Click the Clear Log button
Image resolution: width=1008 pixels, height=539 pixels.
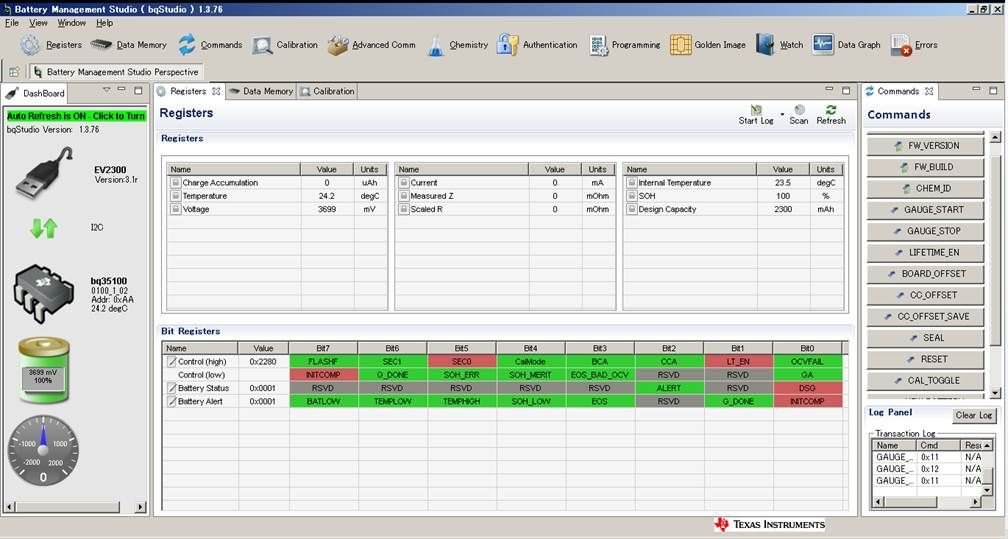(x=973, y=415)
